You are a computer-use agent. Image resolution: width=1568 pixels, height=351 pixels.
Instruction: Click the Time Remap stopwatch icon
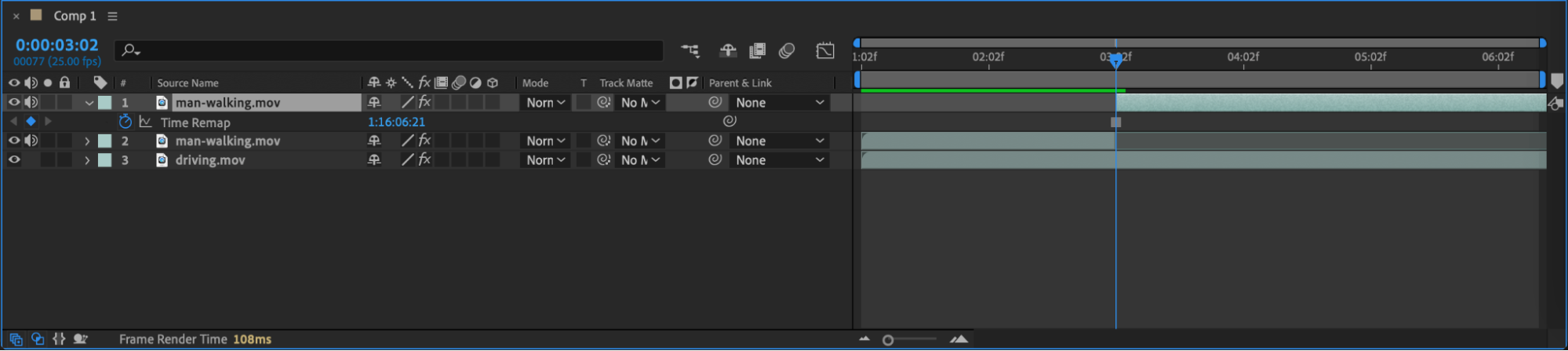click(x=126, y=122)
